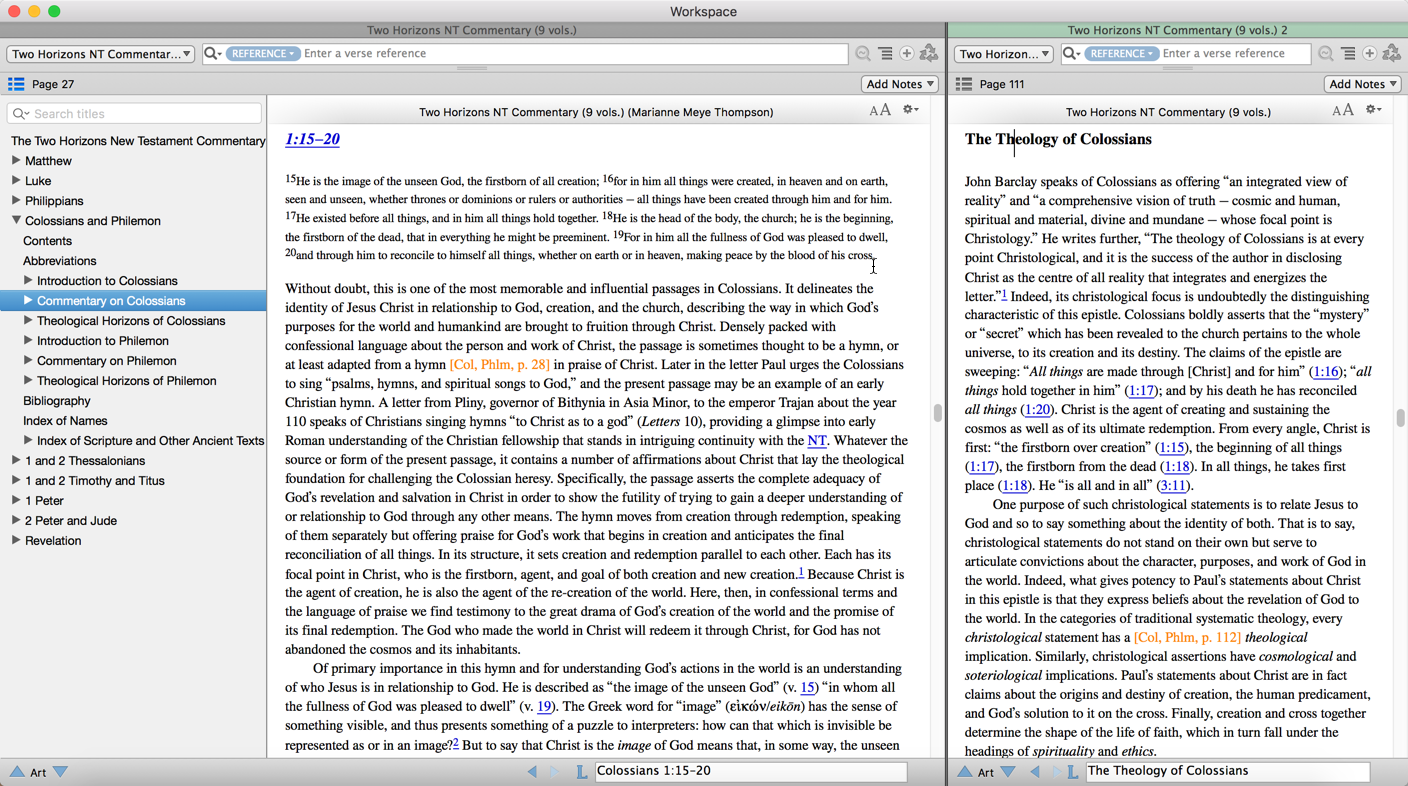Viewport: 1408px width, 786px height.
Task: Activate left tab Two Horizons NT Commentary (9 vols.)
Action: 472,30
